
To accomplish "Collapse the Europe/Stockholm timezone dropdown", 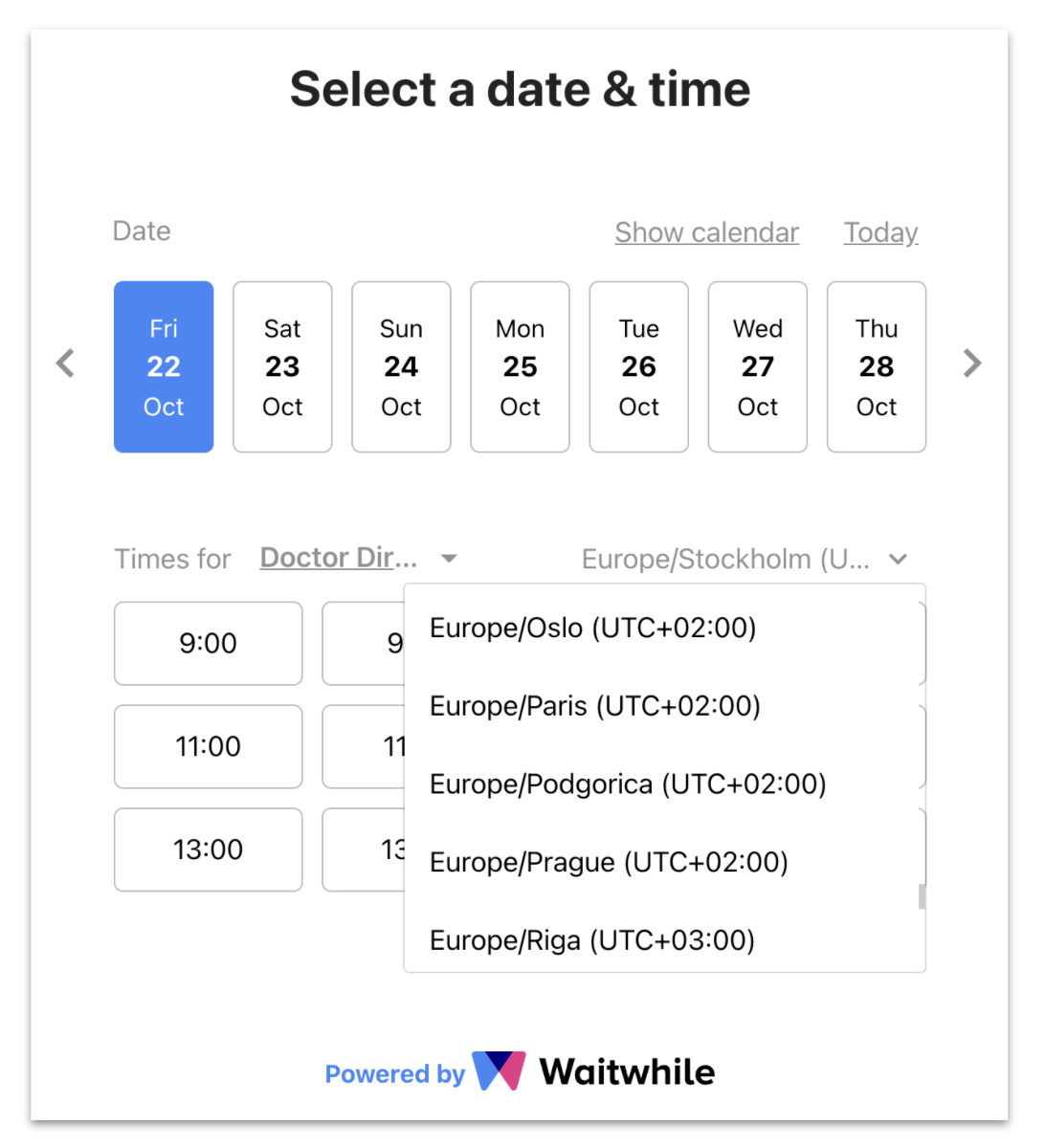I will pos(898,559).
